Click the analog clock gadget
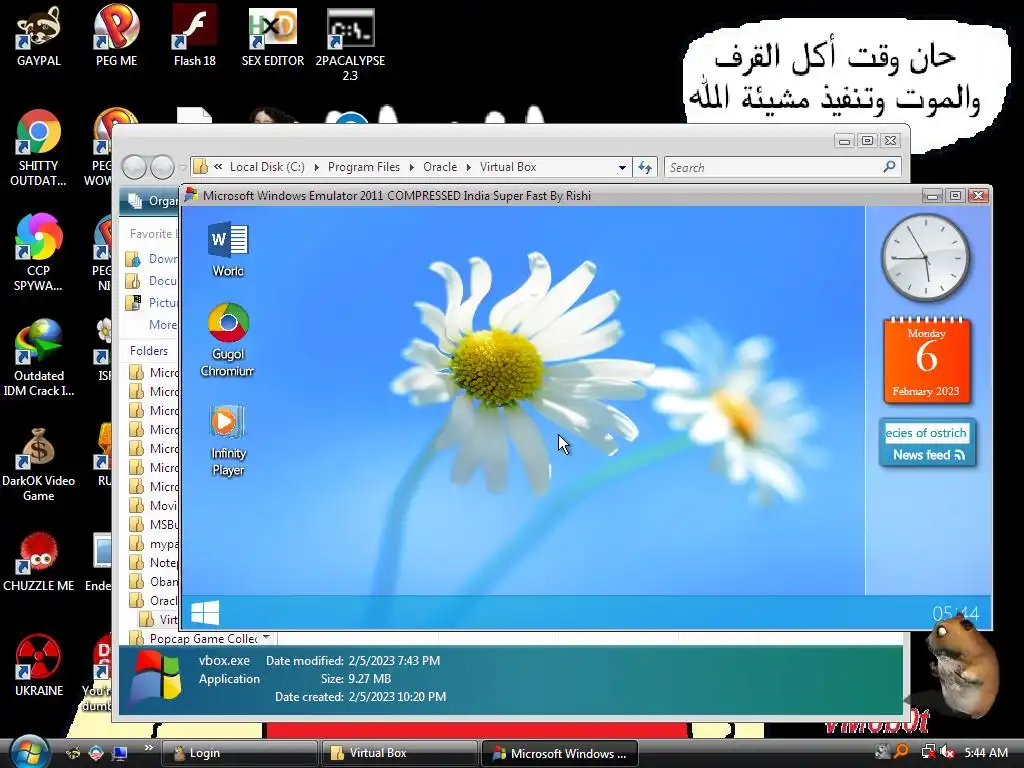The image size is (1024, 768). tap(925, 257)
